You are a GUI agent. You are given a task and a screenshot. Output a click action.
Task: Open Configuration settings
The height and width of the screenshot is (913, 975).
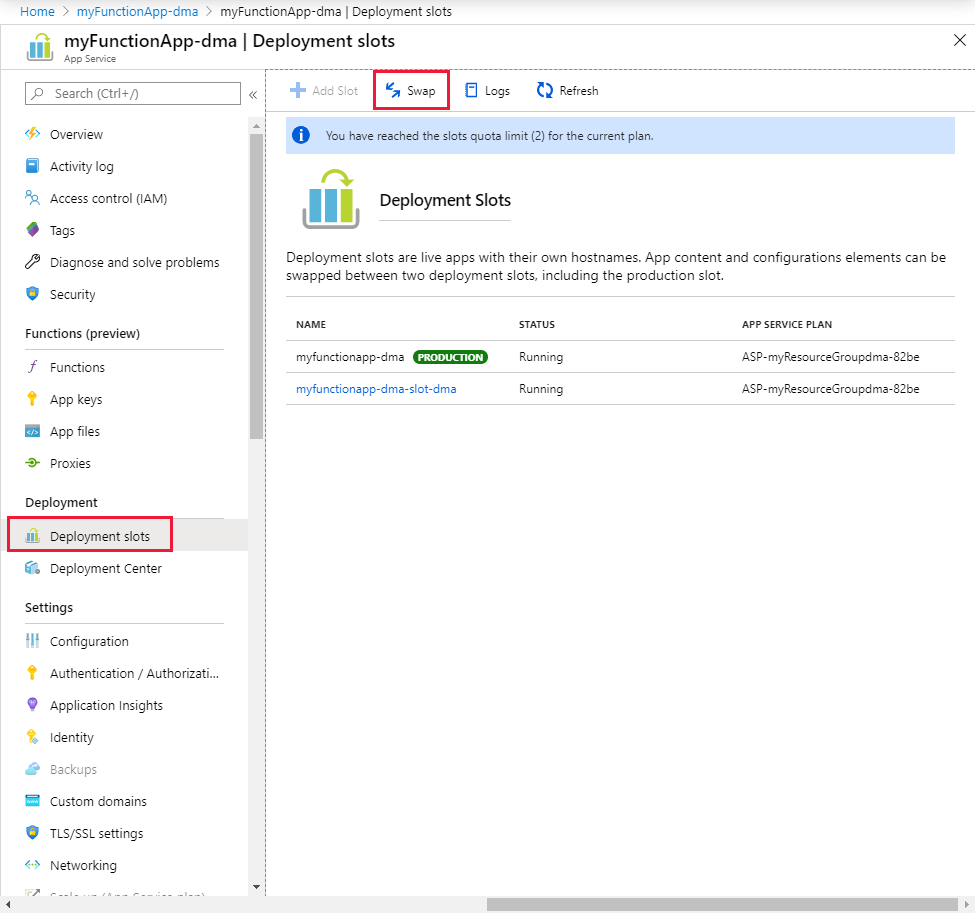pos(89,641)
